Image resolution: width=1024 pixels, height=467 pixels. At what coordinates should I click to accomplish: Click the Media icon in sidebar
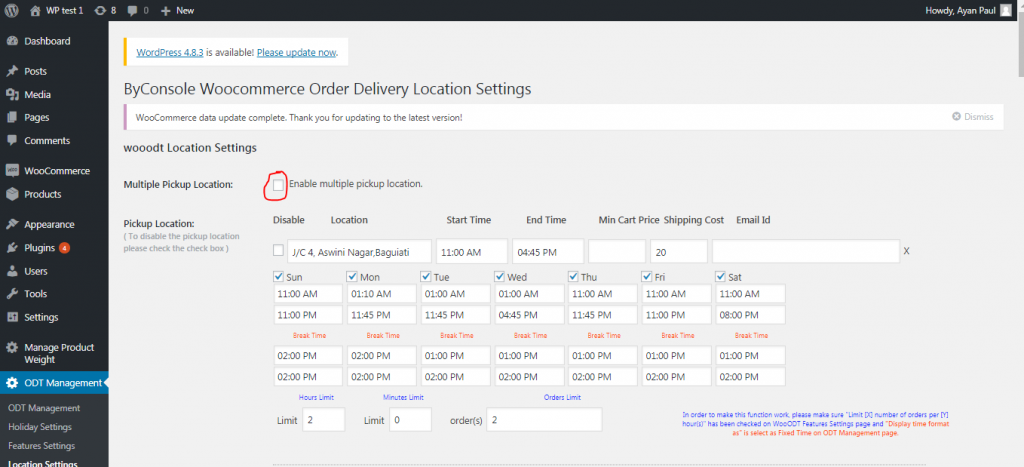pyautogui.click(x=12, y=95)
